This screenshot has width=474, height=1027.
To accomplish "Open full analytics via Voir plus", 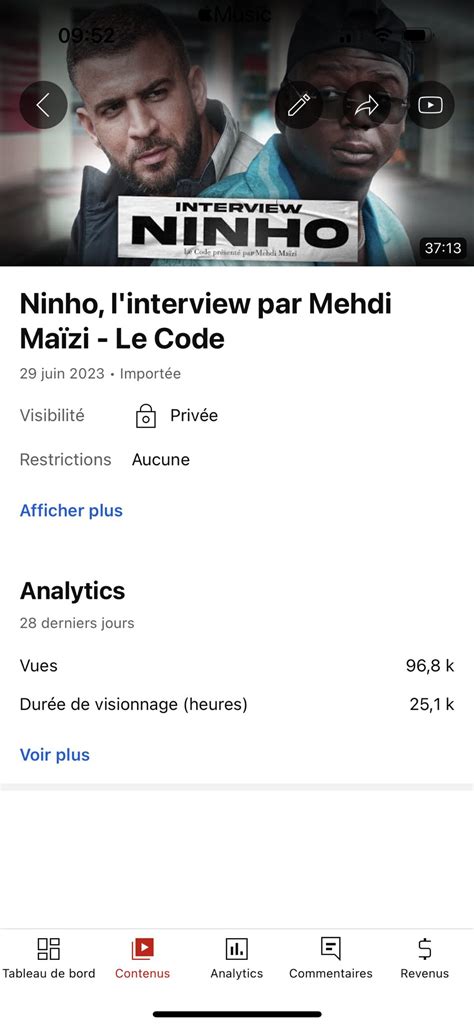I will tap(55, 755).
